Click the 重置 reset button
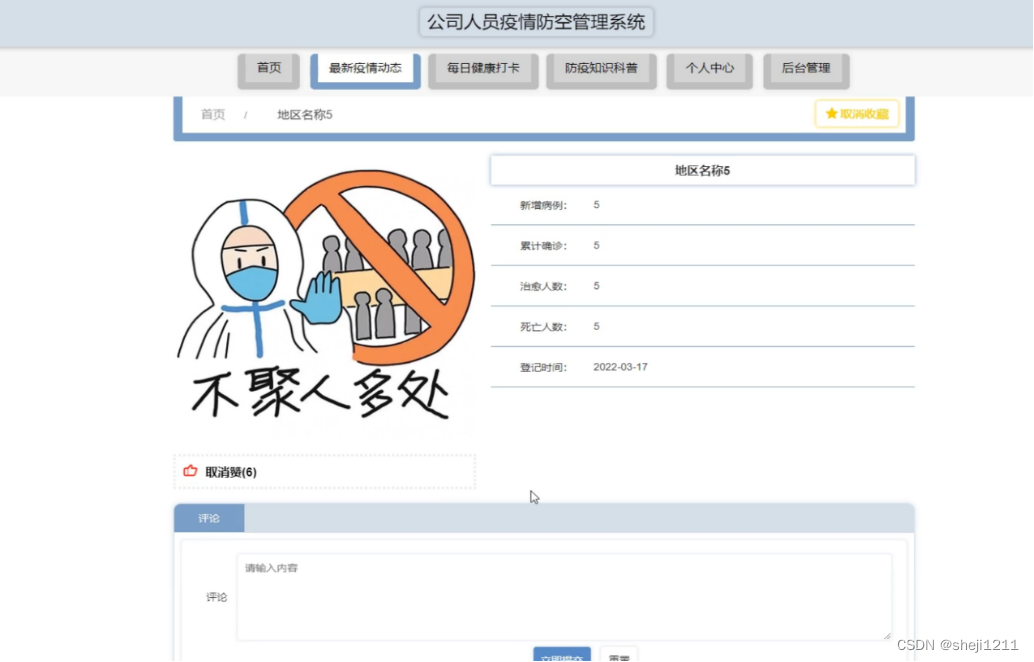The width and height of the screenshot is (1034, 662). (x=619, y=655)
